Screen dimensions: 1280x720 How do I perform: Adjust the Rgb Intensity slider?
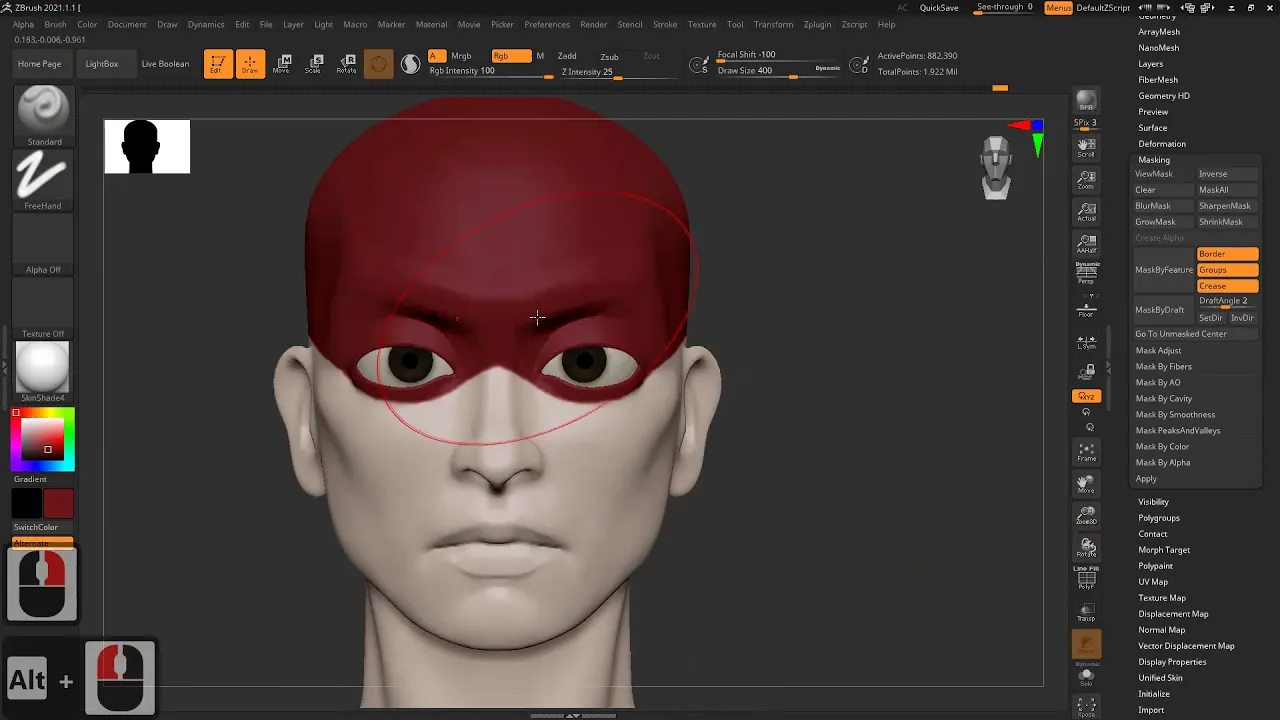[490, 71]
